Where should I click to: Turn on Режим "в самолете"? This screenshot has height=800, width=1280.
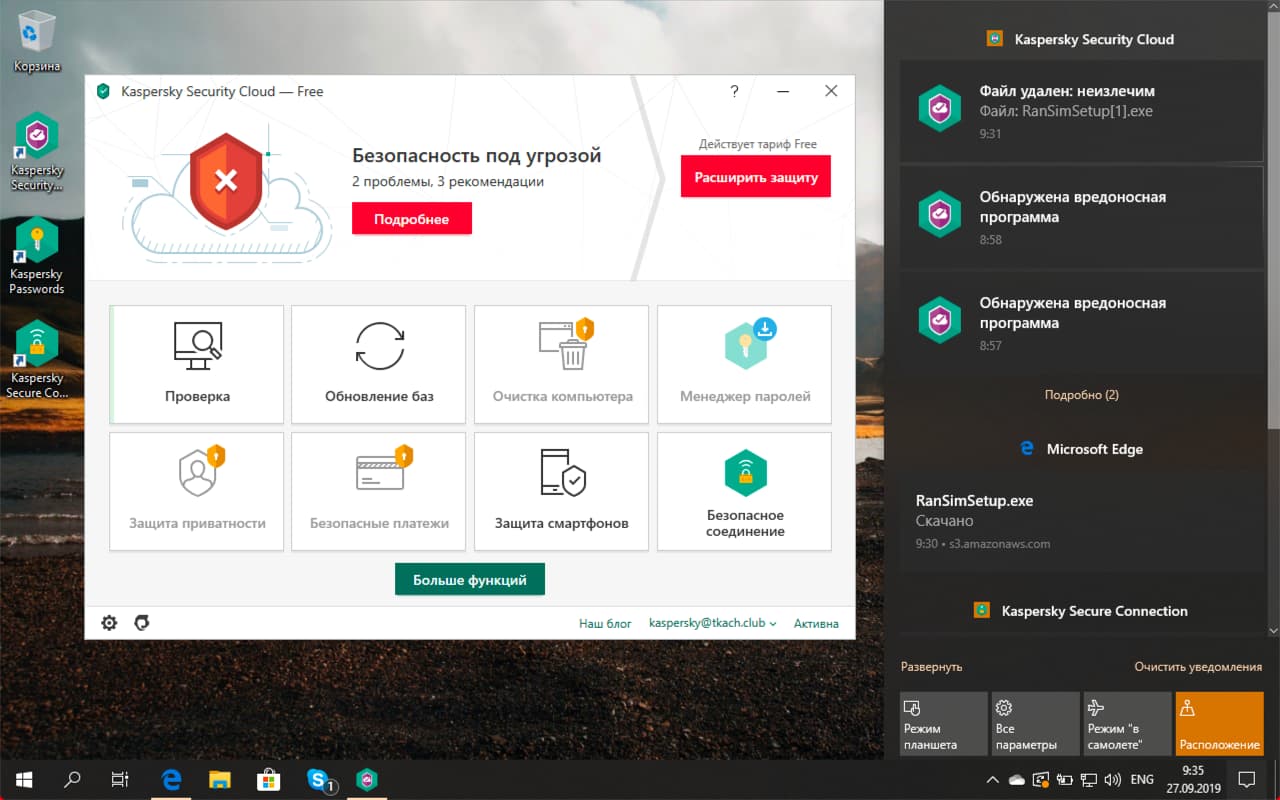(1127, 723)
